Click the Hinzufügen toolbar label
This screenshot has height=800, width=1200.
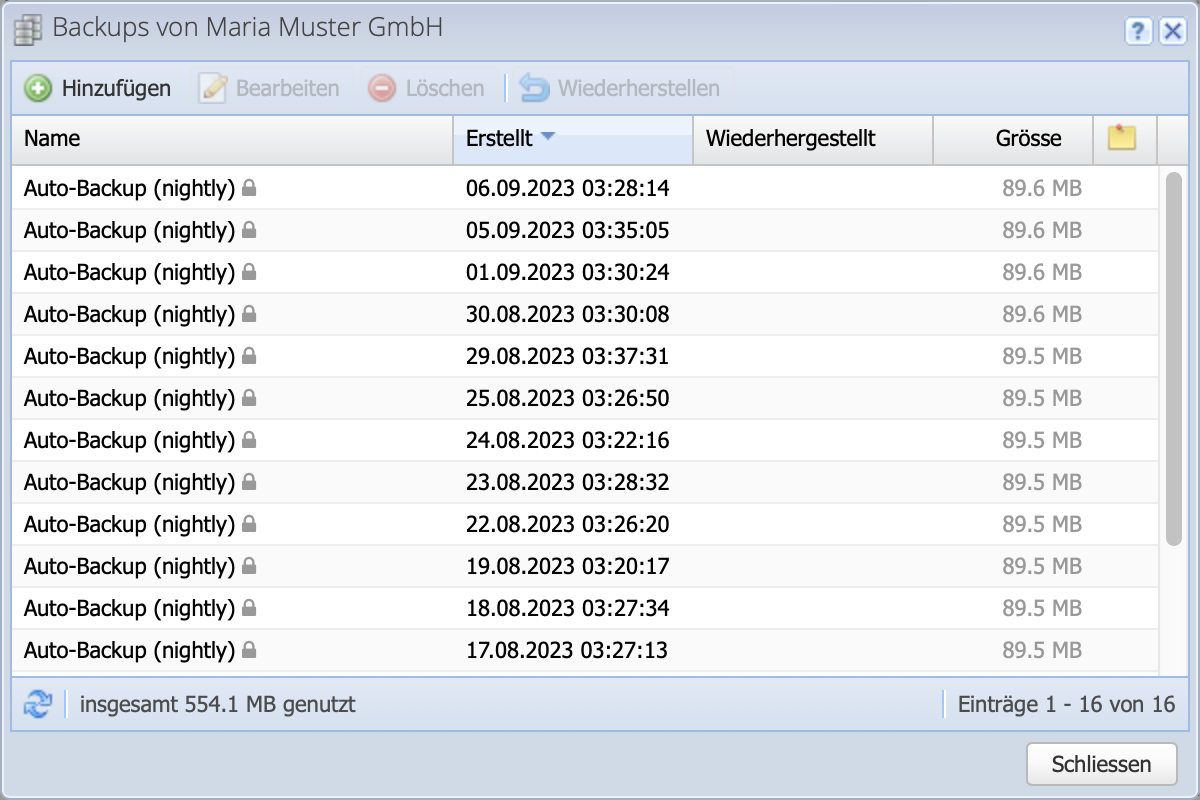116,88
